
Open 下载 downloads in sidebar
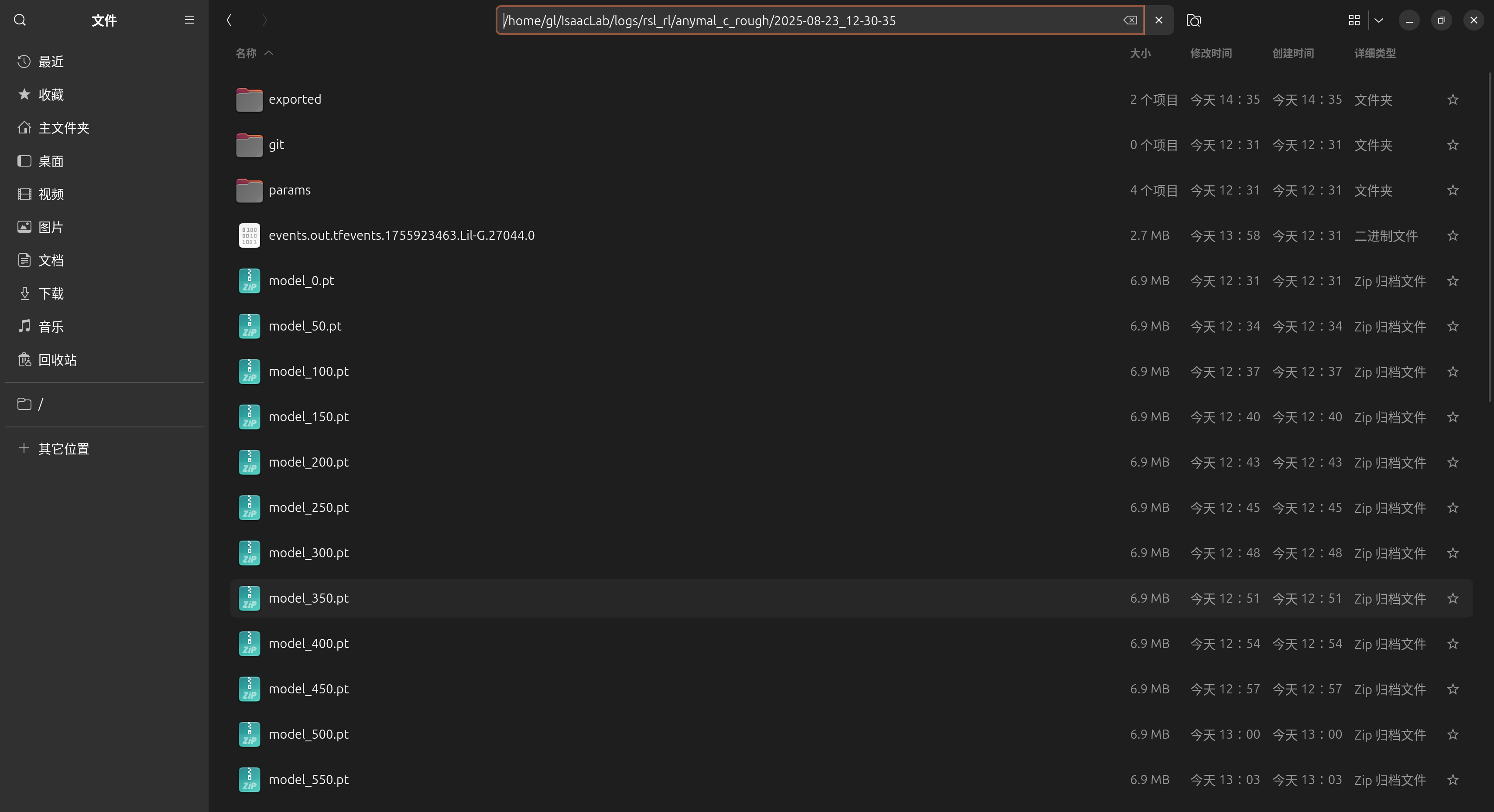click(x=51, y=293)
